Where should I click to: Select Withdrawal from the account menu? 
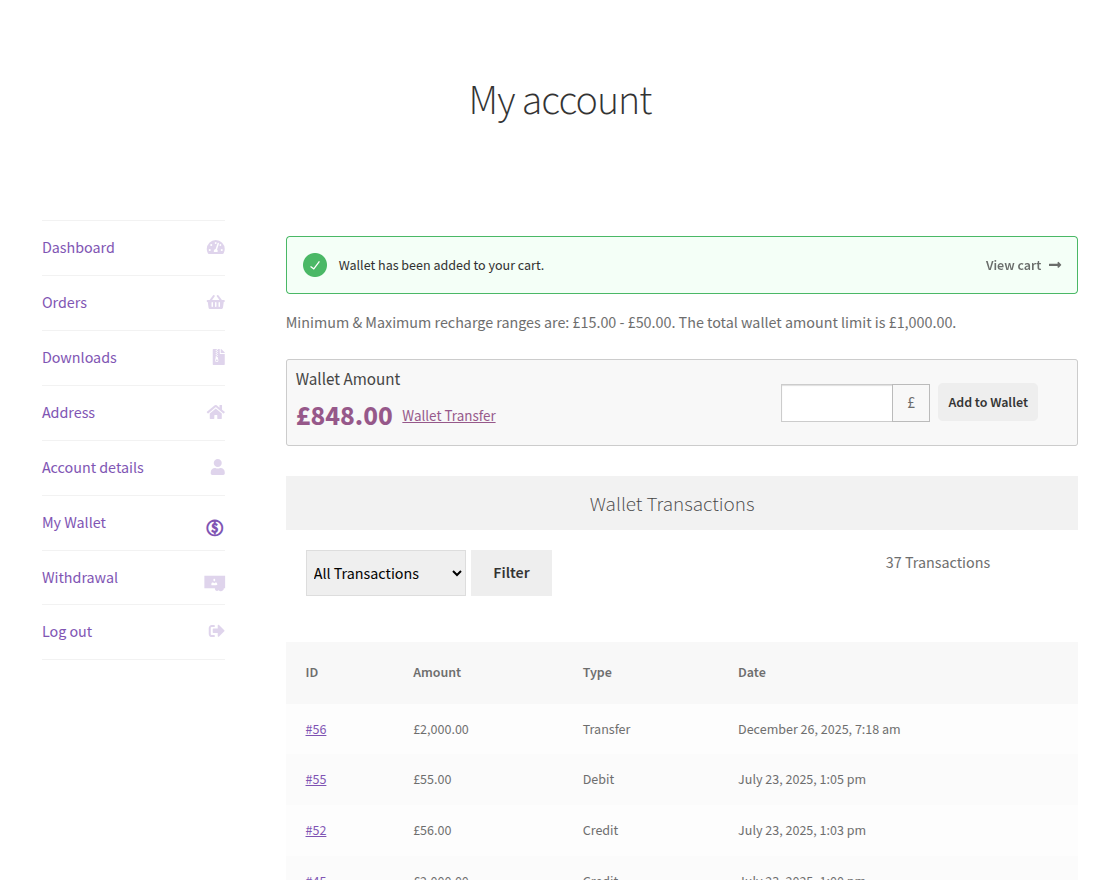point(80,577)
